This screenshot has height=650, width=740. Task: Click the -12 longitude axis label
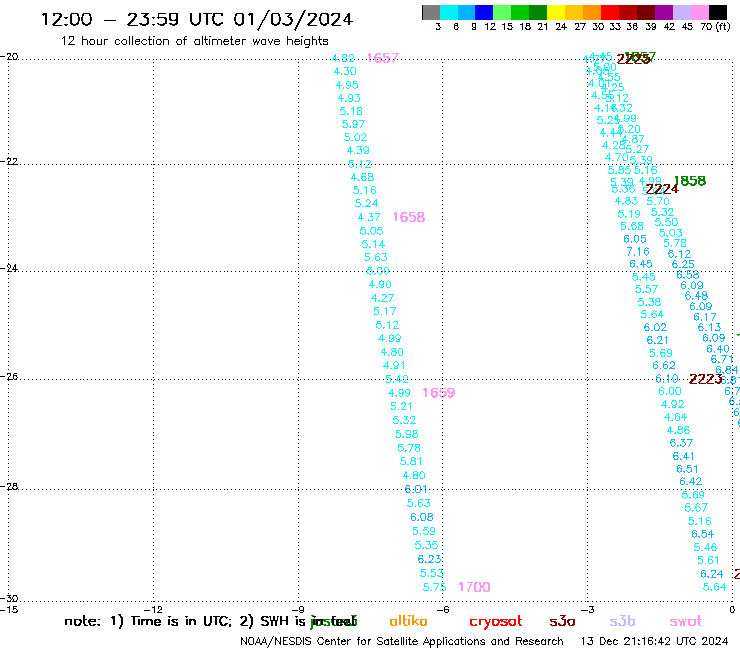[154, 609]
